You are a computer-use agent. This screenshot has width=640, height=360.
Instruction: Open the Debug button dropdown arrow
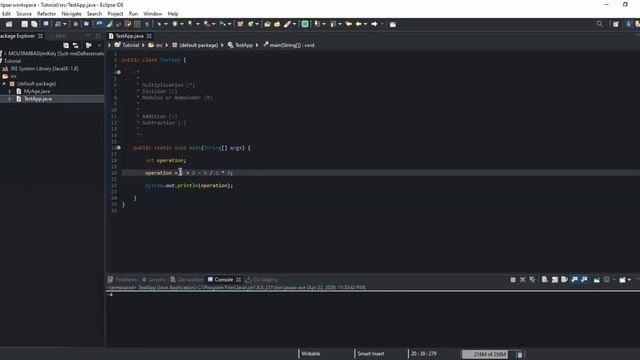(166, 24)
